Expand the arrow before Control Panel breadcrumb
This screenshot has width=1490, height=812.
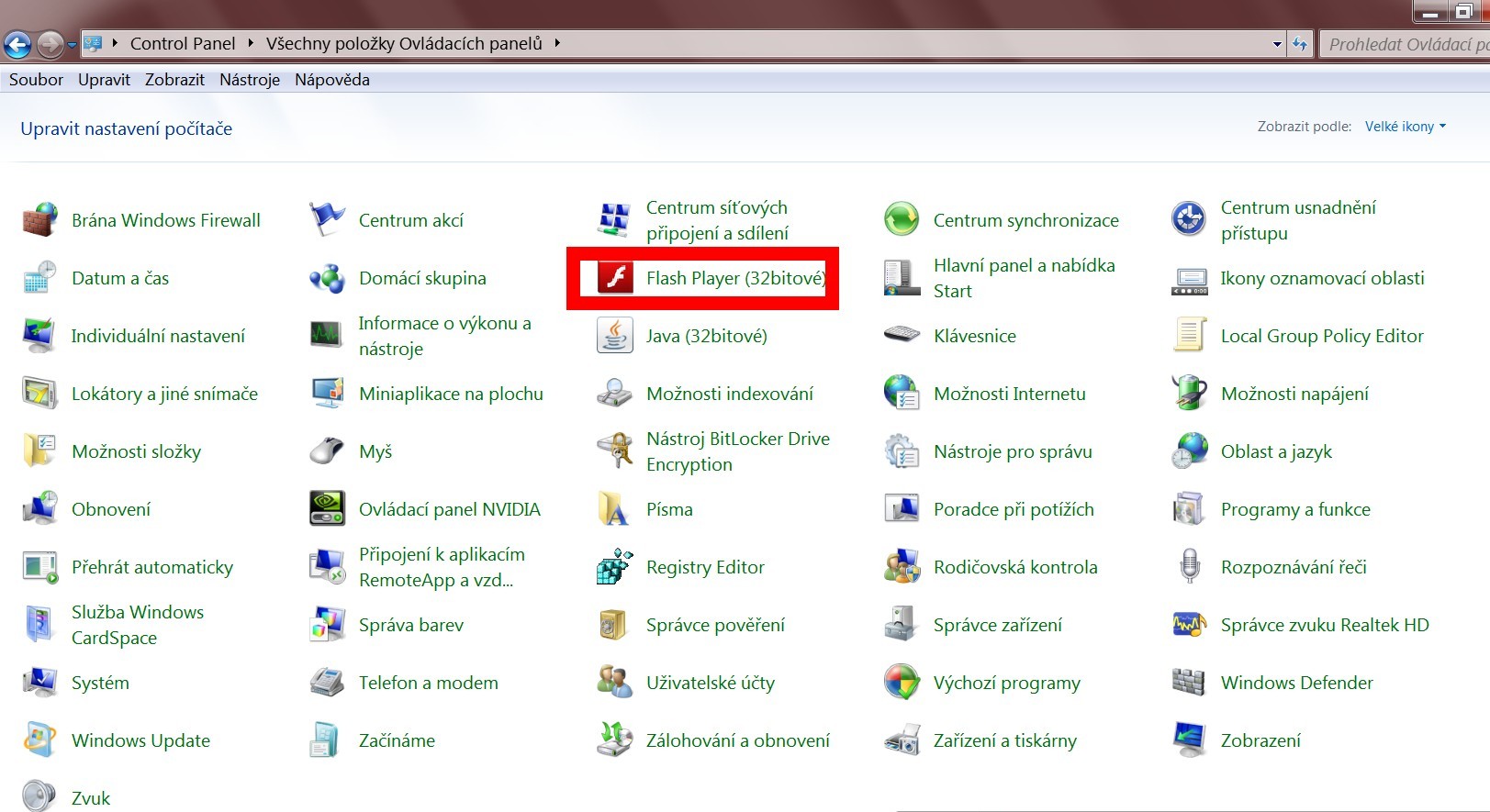pyautogui.click(x=115, y=43)
